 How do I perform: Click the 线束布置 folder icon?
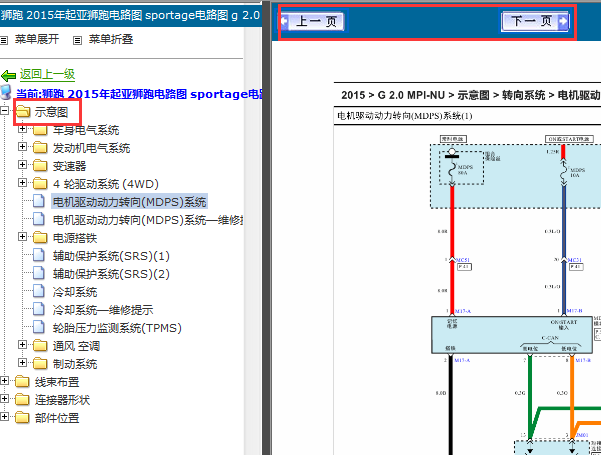(x=22, y=381)
